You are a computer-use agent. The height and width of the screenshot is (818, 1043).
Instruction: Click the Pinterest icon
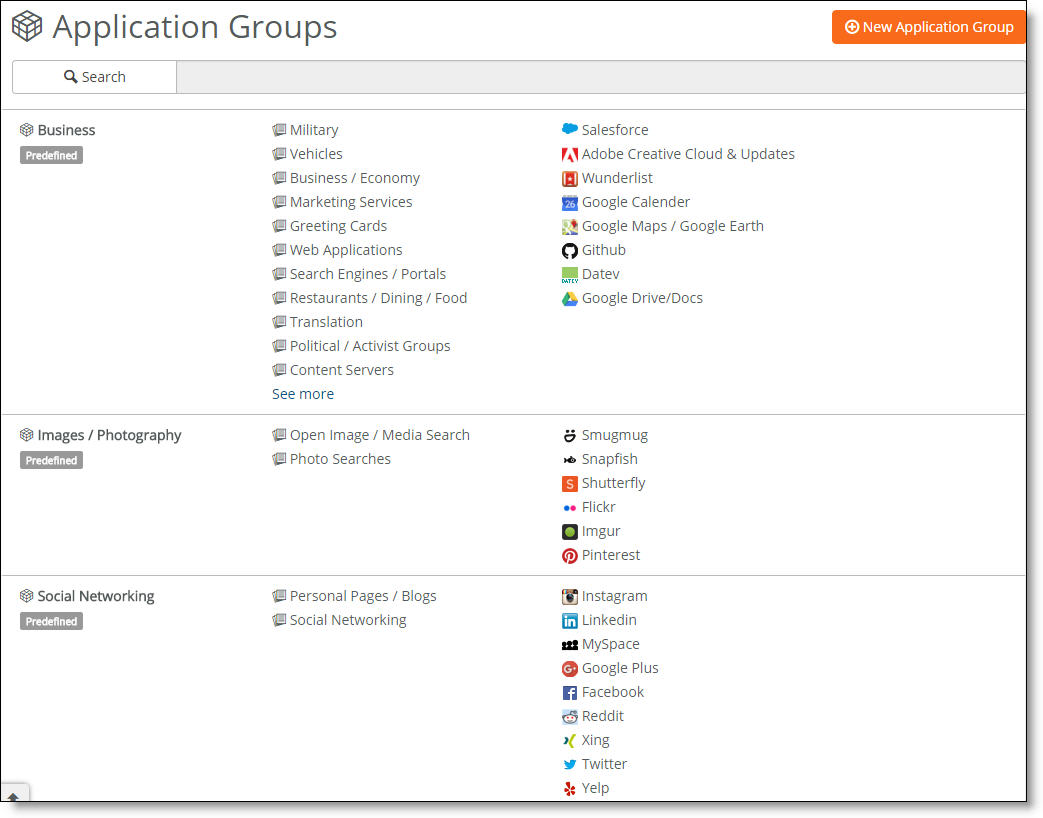pos(570,555)
